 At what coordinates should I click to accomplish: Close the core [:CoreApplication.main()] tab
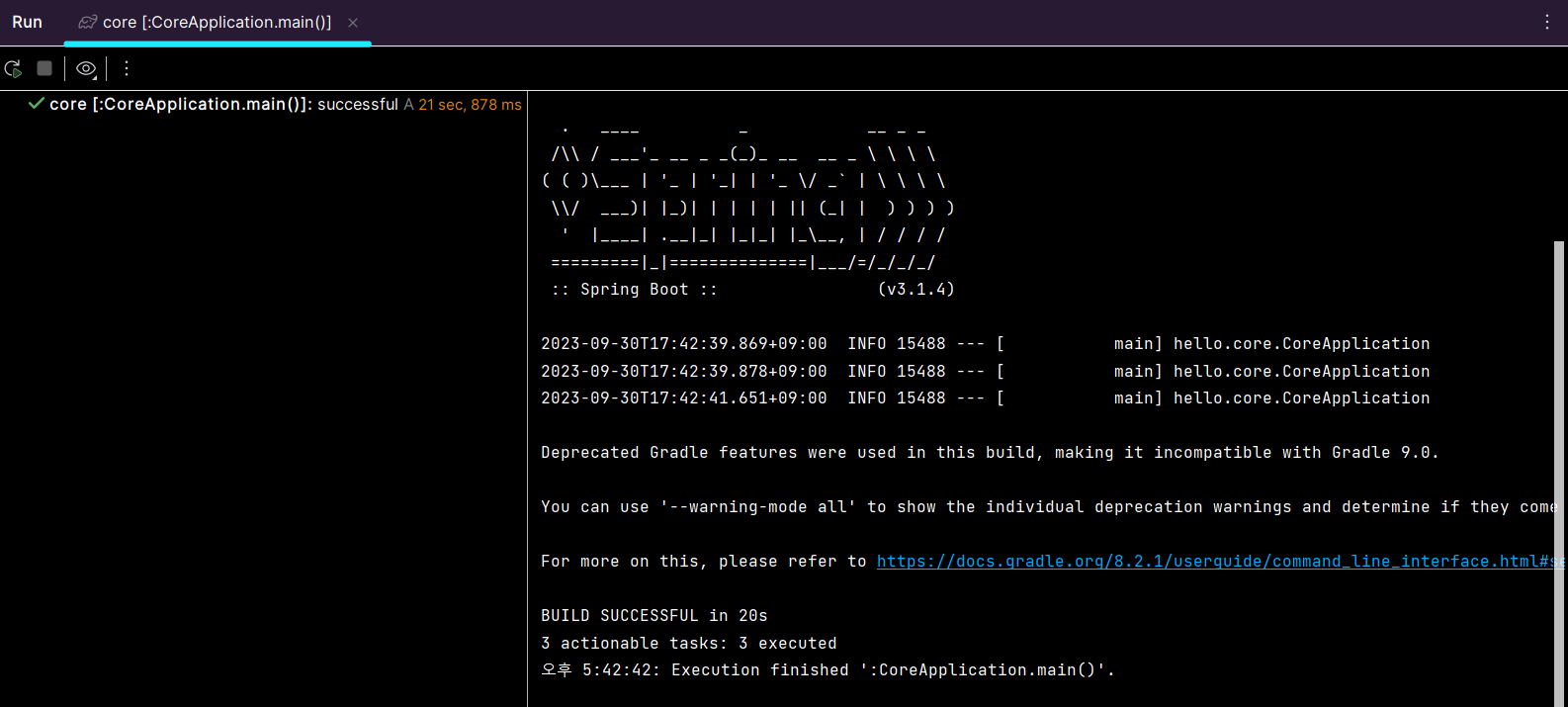pyautogui.click(x=353, y=22)
